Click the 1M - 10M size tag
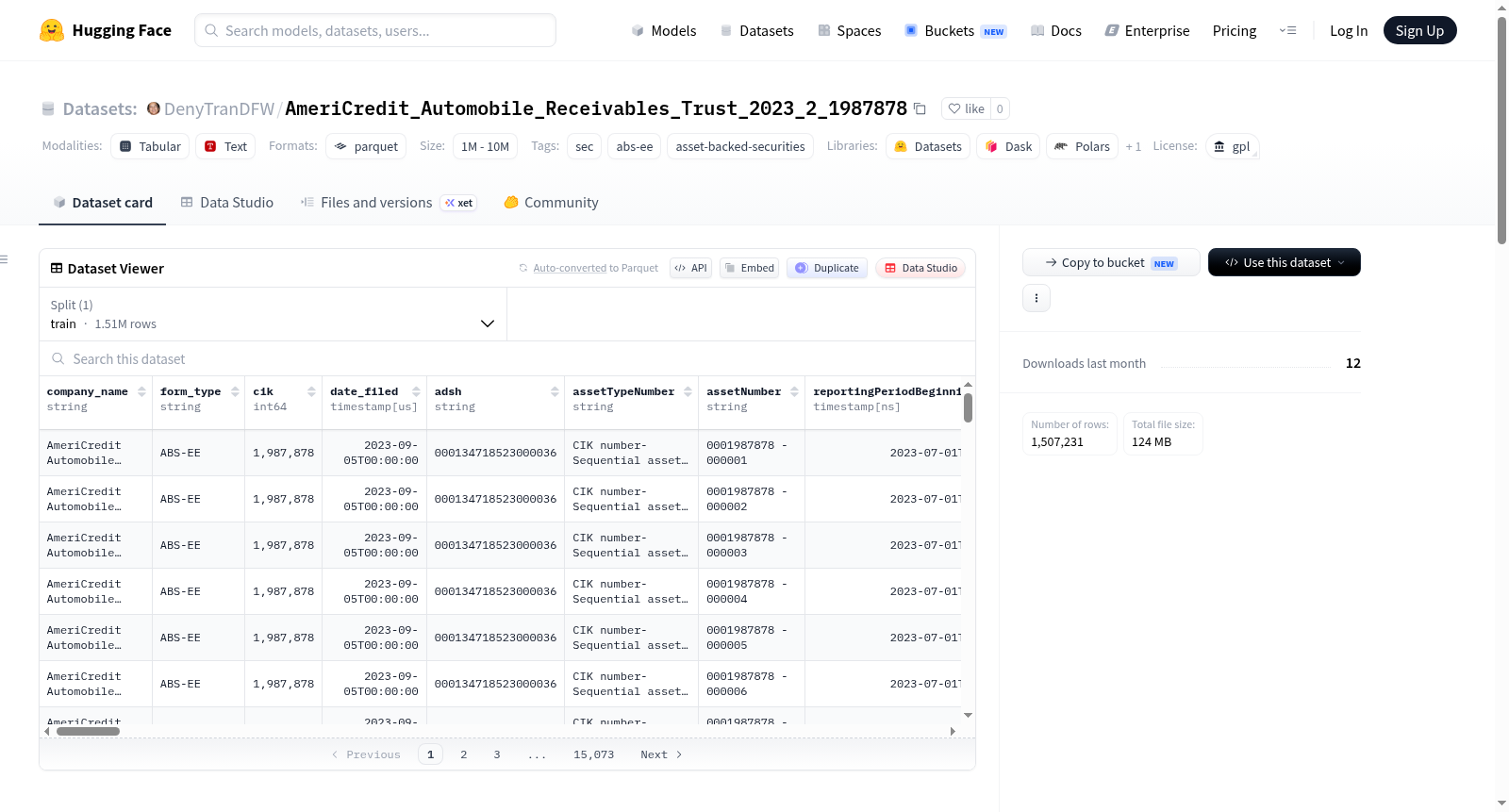This screenshot has height=812, width=1509. [486, 146]
